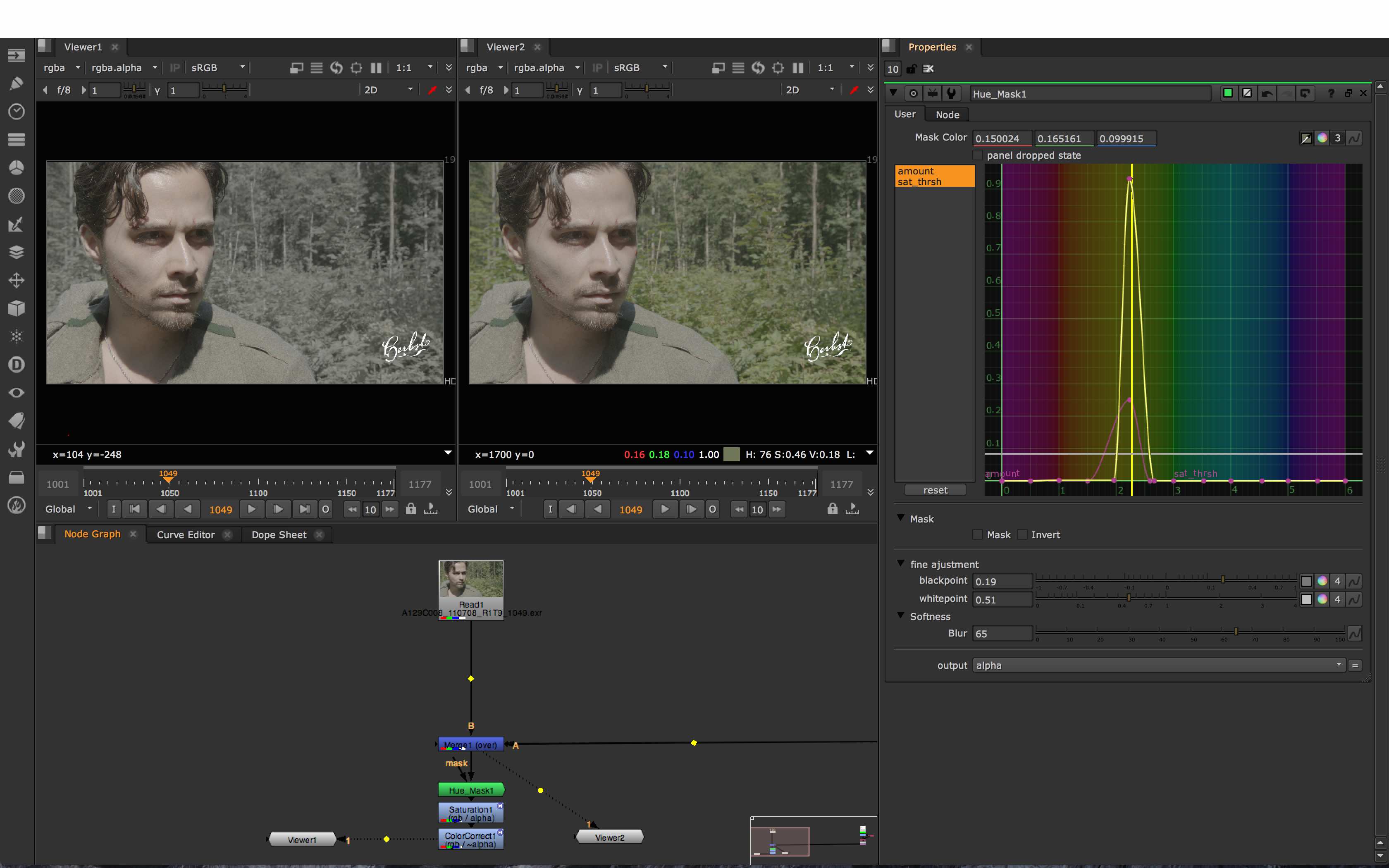The image size is (1389, 868).
Task: Click the Viewer1 pause icon
Action: (x=376, y=68)
